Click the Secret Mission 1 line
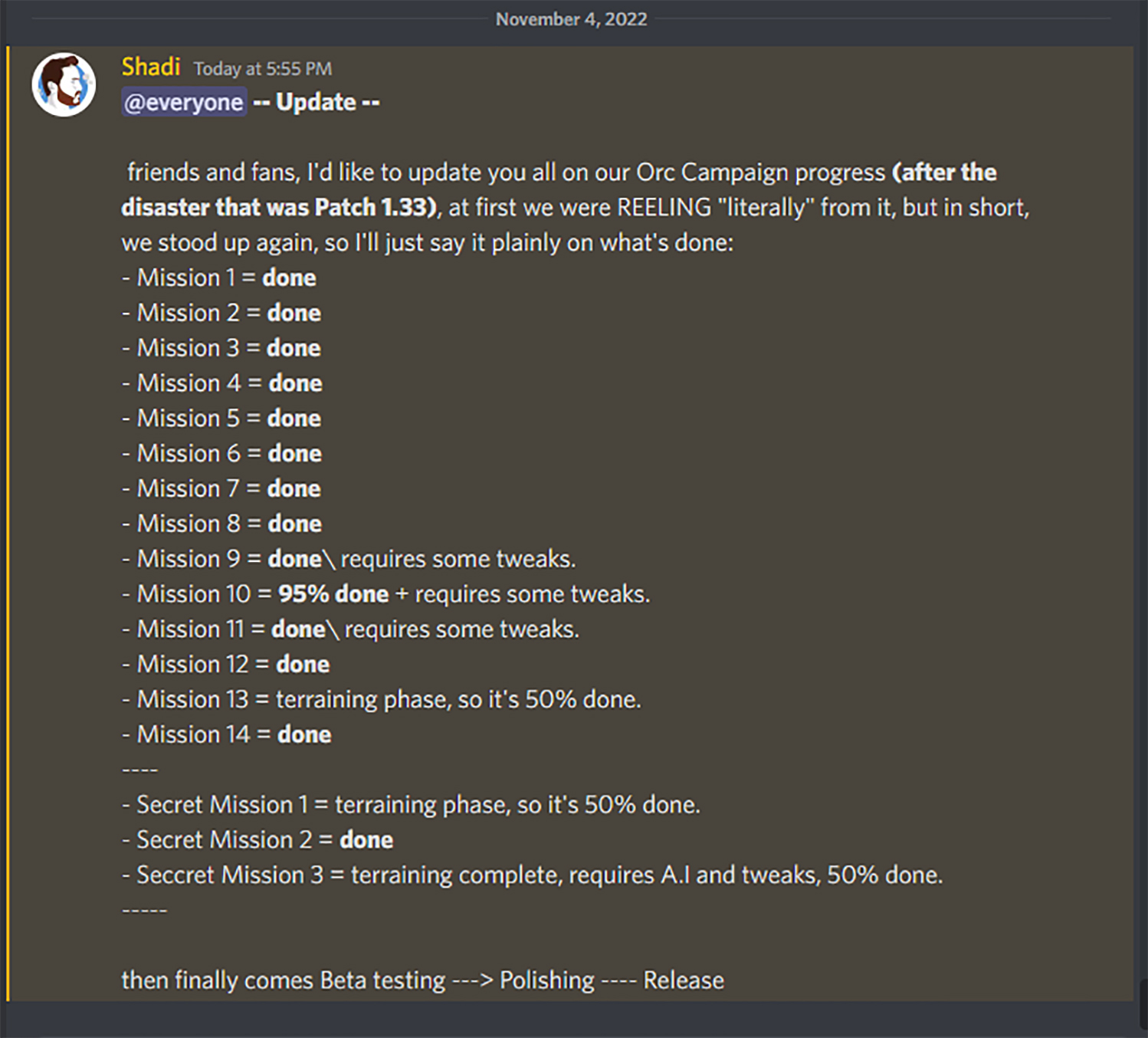 click(412, 805)
